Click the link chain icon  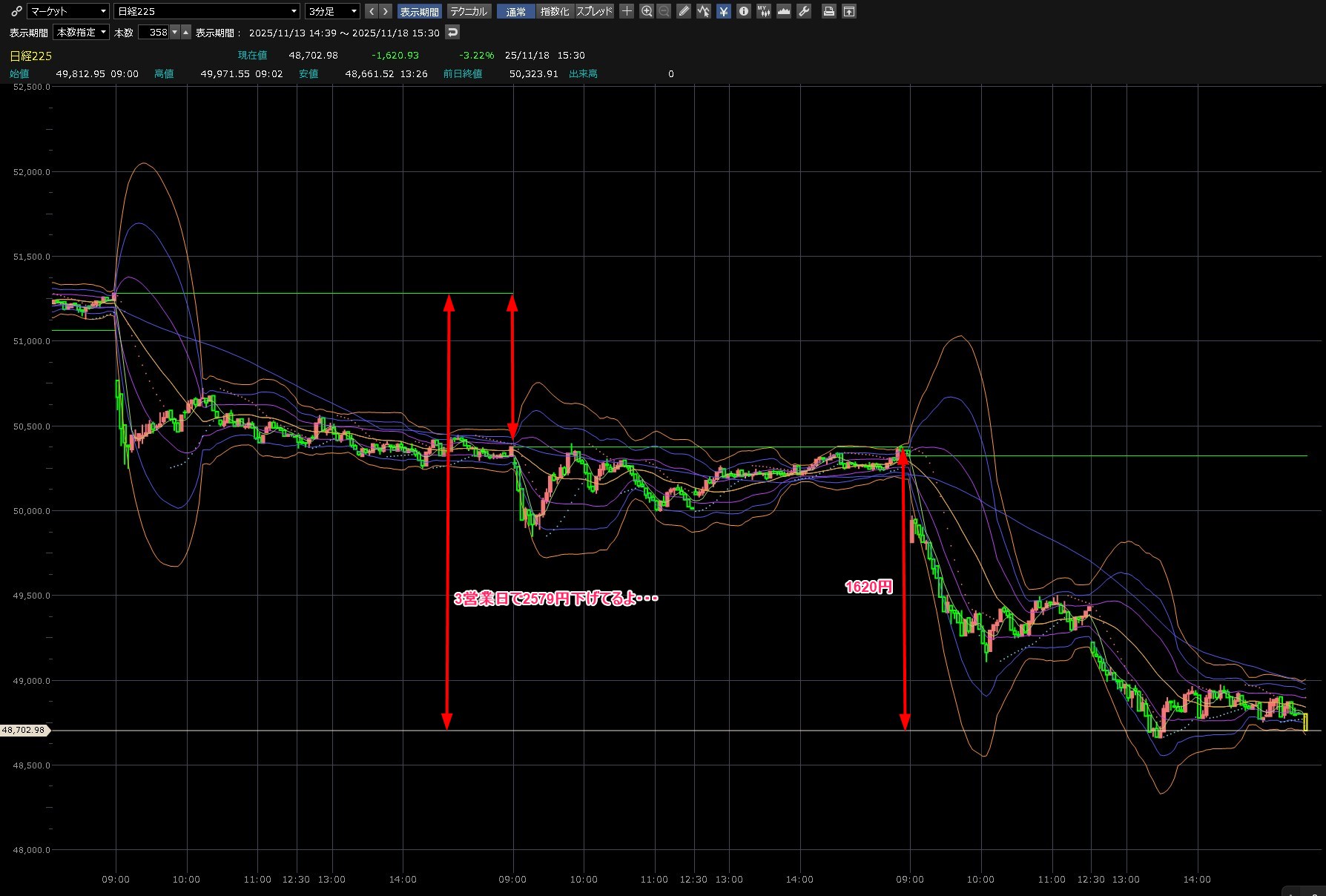pos(16,11)
